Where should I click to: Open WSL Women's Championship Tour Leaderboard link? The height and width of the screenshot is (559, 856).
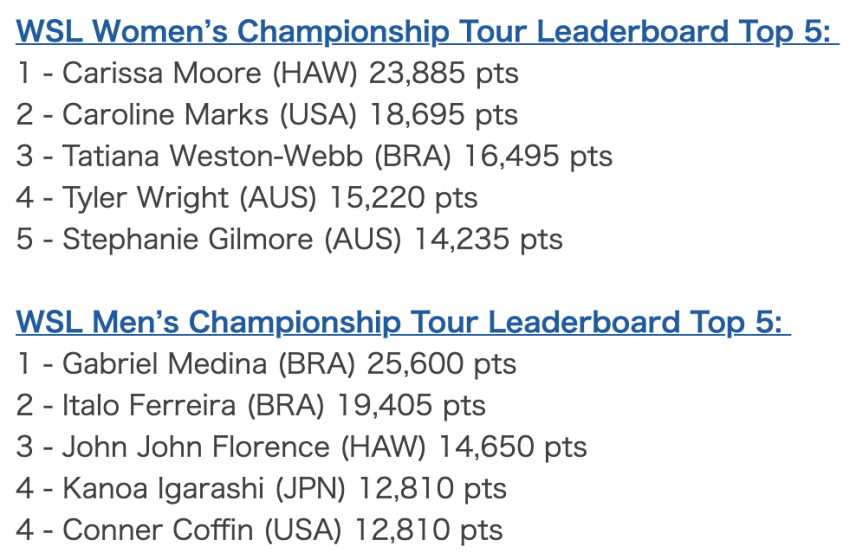[x=427, y=32]
